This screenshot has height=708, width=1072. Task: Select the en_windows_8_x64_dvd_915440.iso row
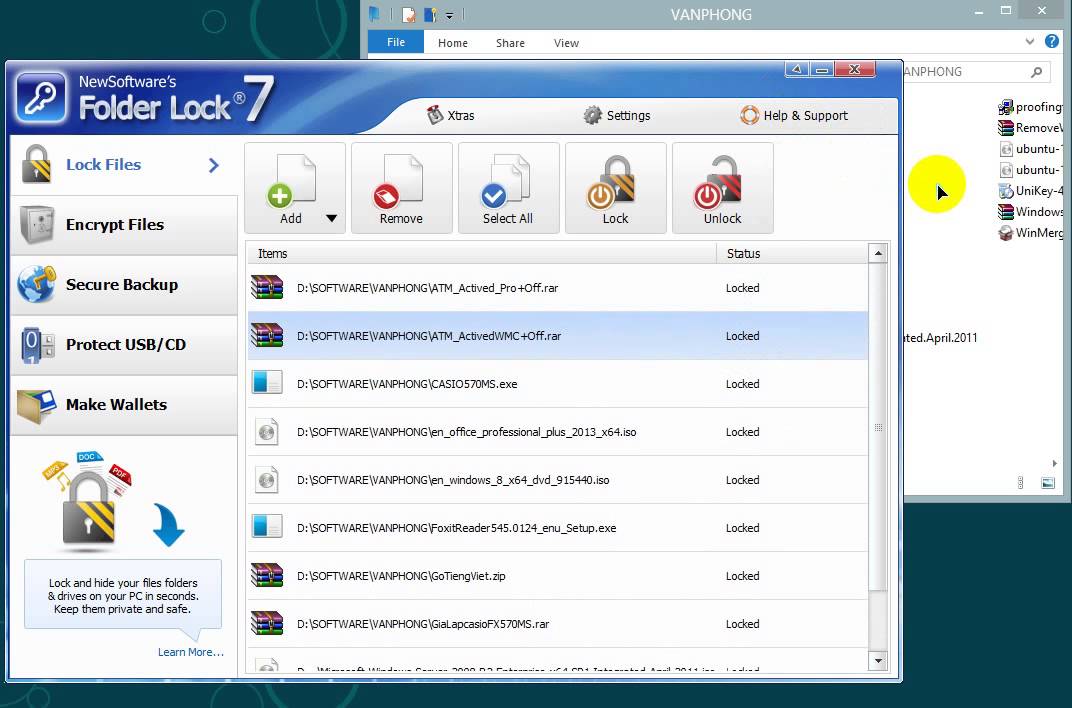click(558, 480)
